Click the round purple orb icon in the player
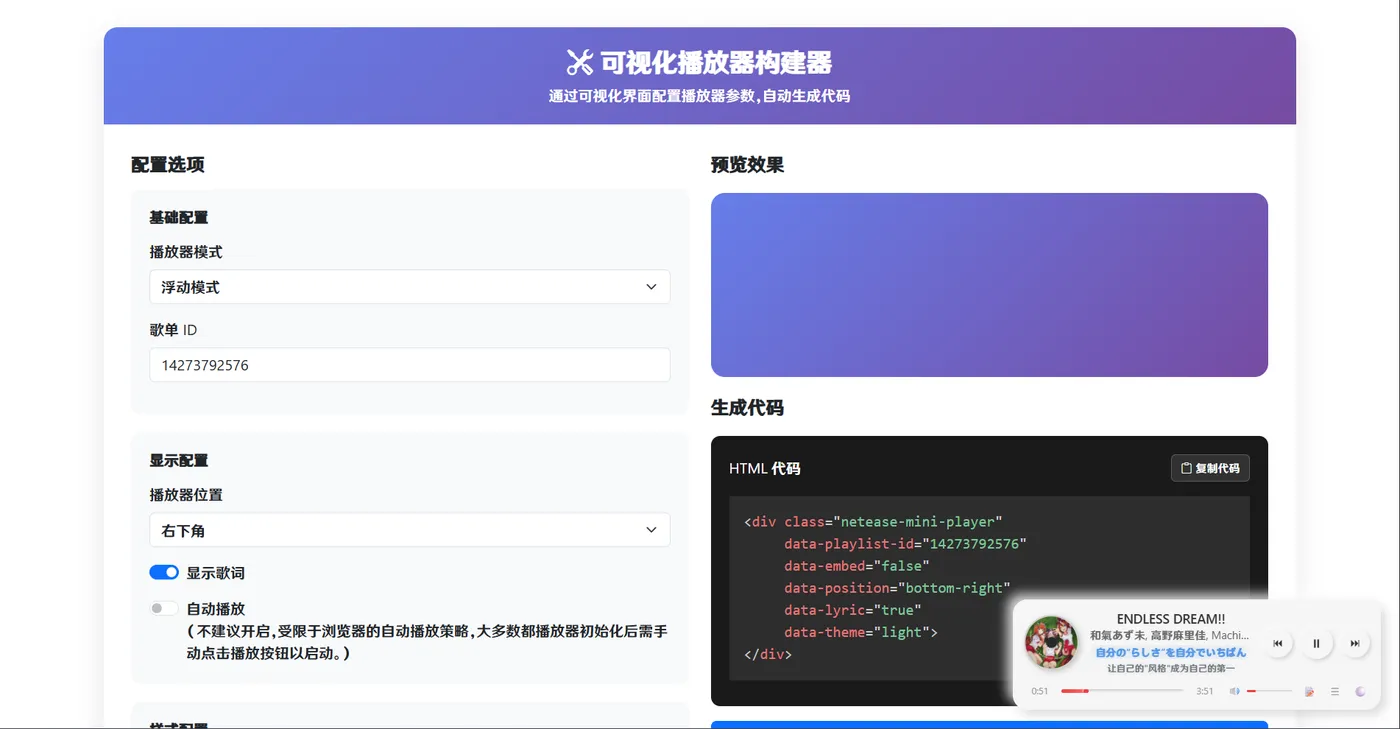Image resolution: width=1400 pixels, height=729 pixels. (1361, 691)
